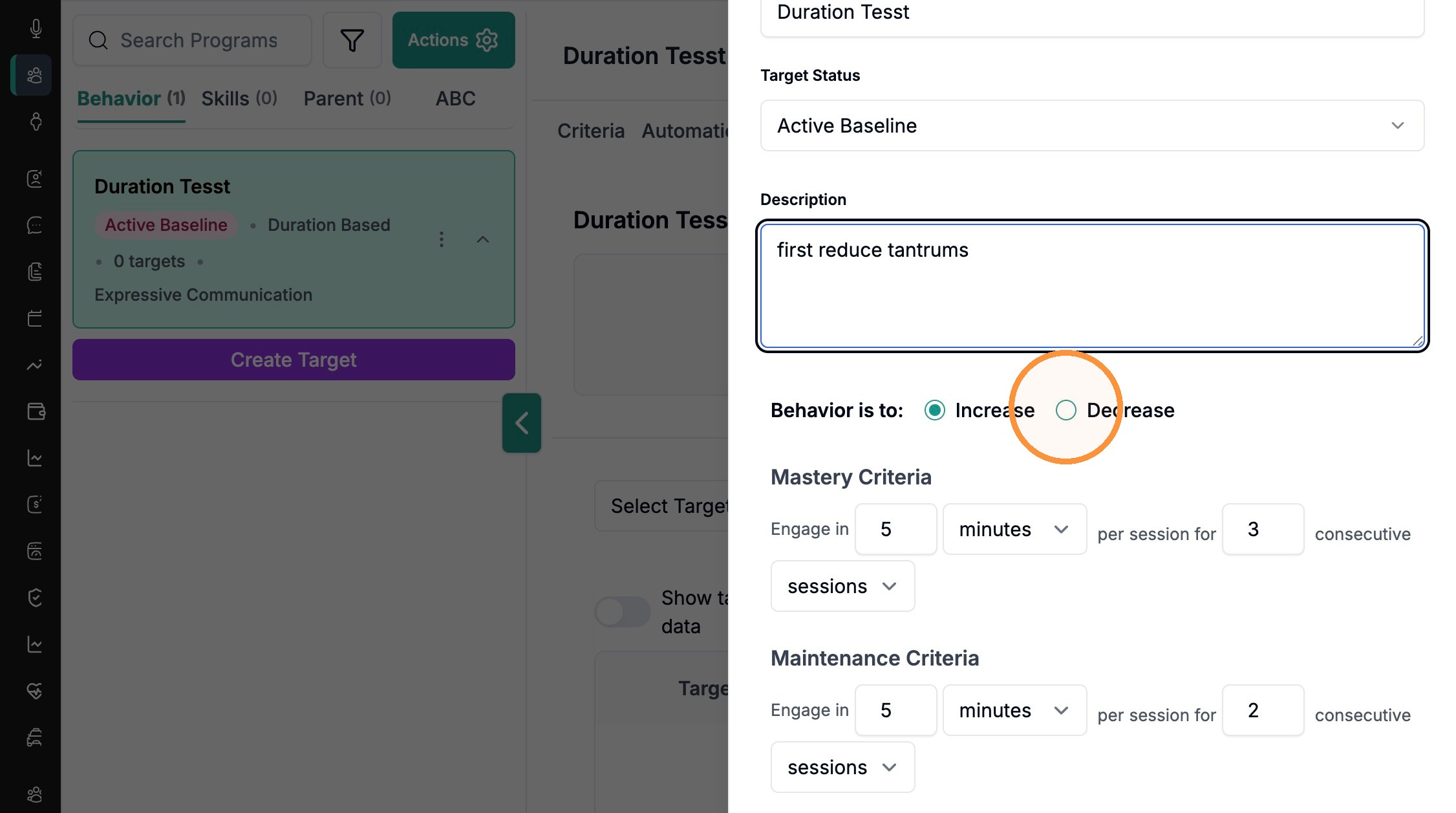The height and width of the screenshot is (813, 1456).
Task: Open the Target Status Active Baseline dropdown
Action: tap(1092, 125)
